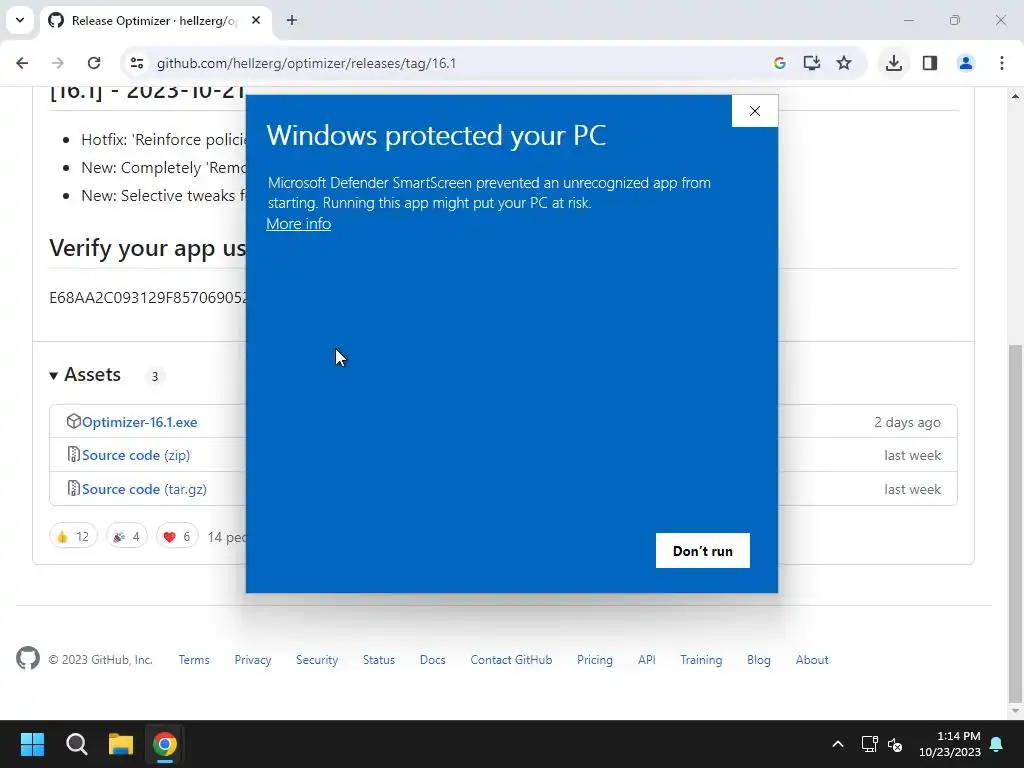The width and height of the screenshot is (1024, 768).
Task: Open the About footer link
Action: 812,660
